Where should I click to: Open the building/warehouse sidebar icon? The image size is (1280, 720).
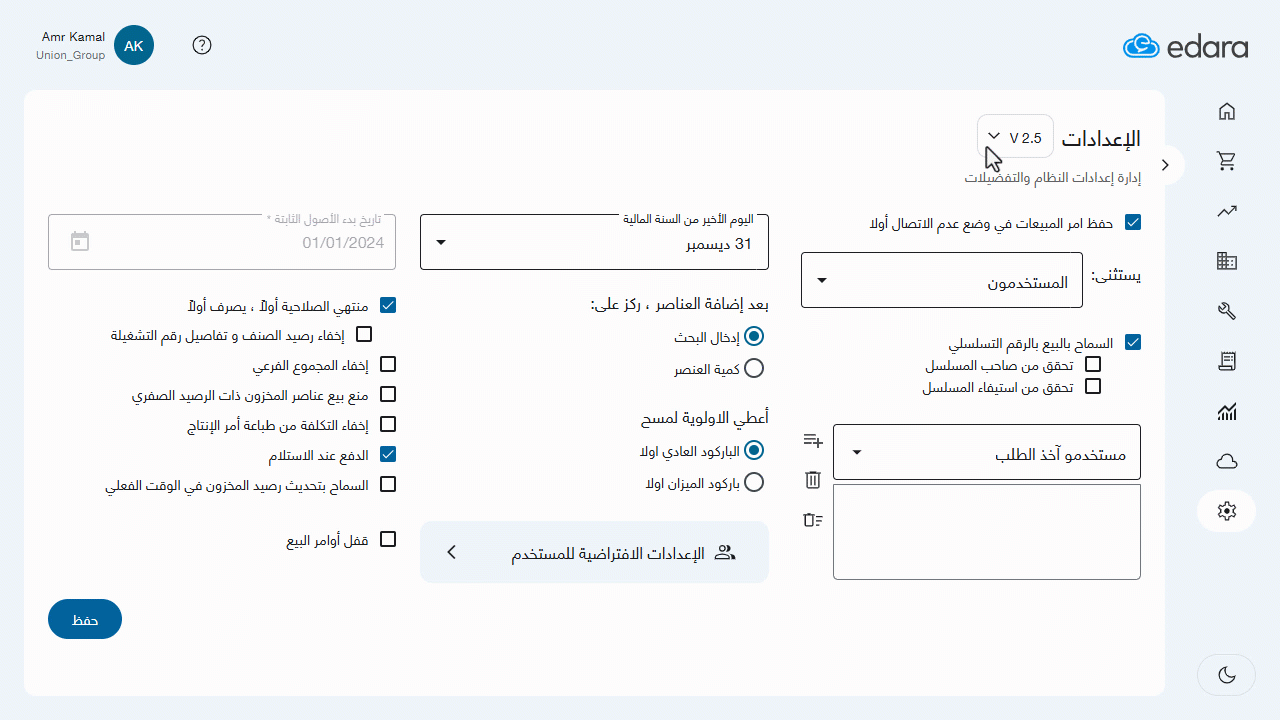[x=1227, y=261]
